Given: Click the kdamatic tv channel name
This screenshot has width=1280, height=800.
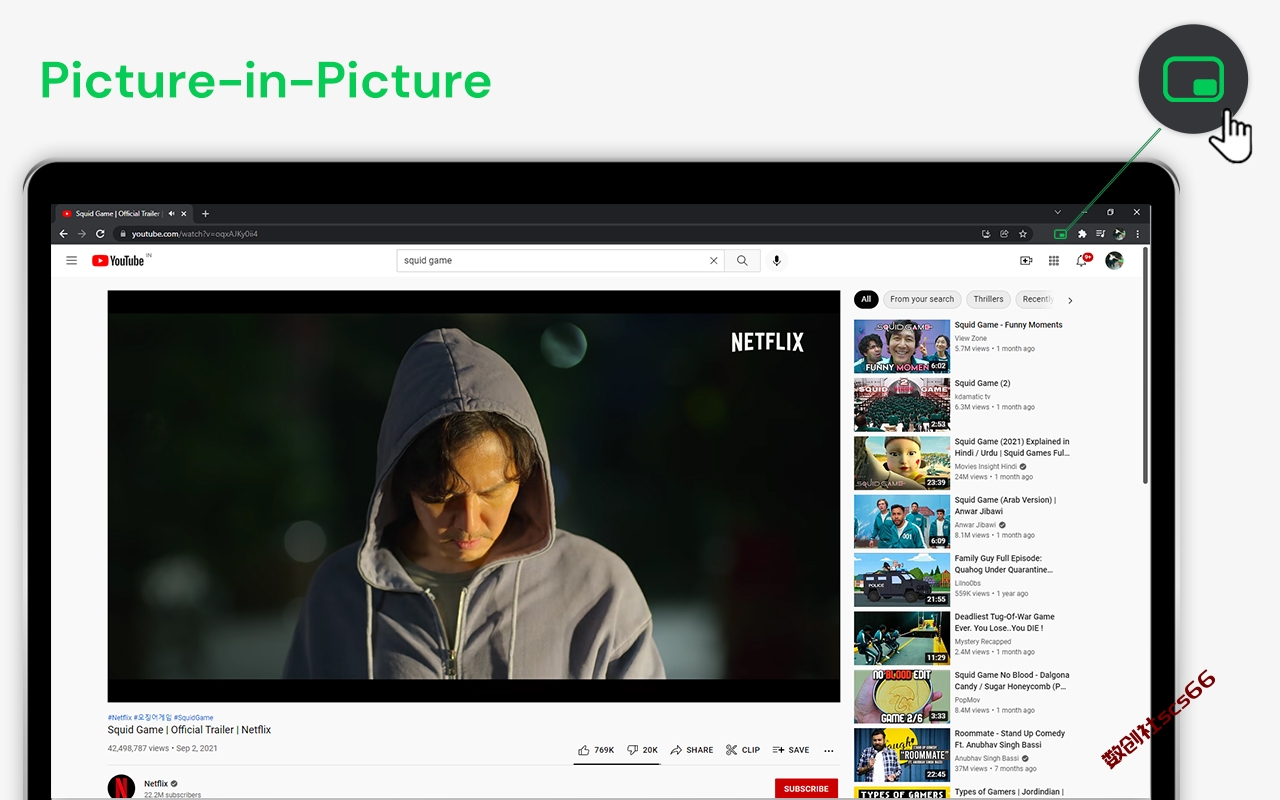Looking at the screenshot, I should click(x=972, y=397).
